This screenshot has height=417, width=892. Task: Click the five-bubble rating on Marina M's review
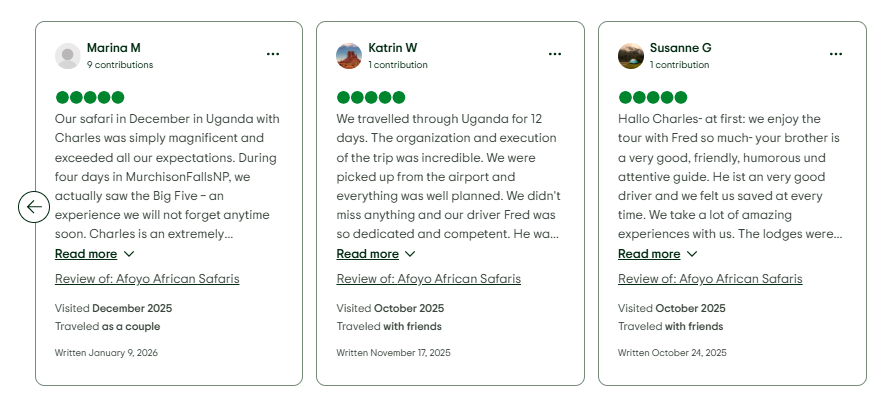coord(90,97)
